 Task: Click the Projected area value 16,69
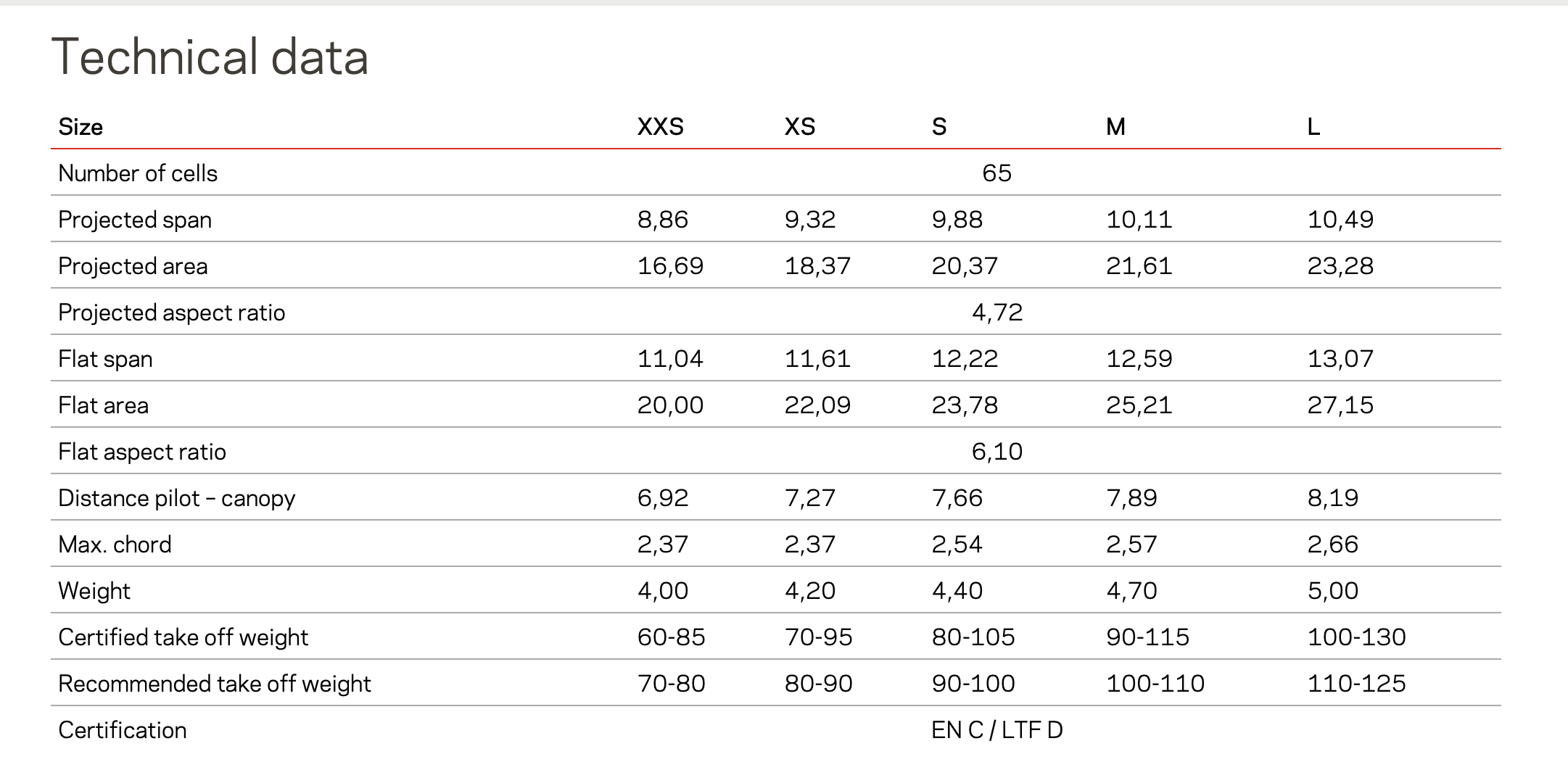[670, 266]
